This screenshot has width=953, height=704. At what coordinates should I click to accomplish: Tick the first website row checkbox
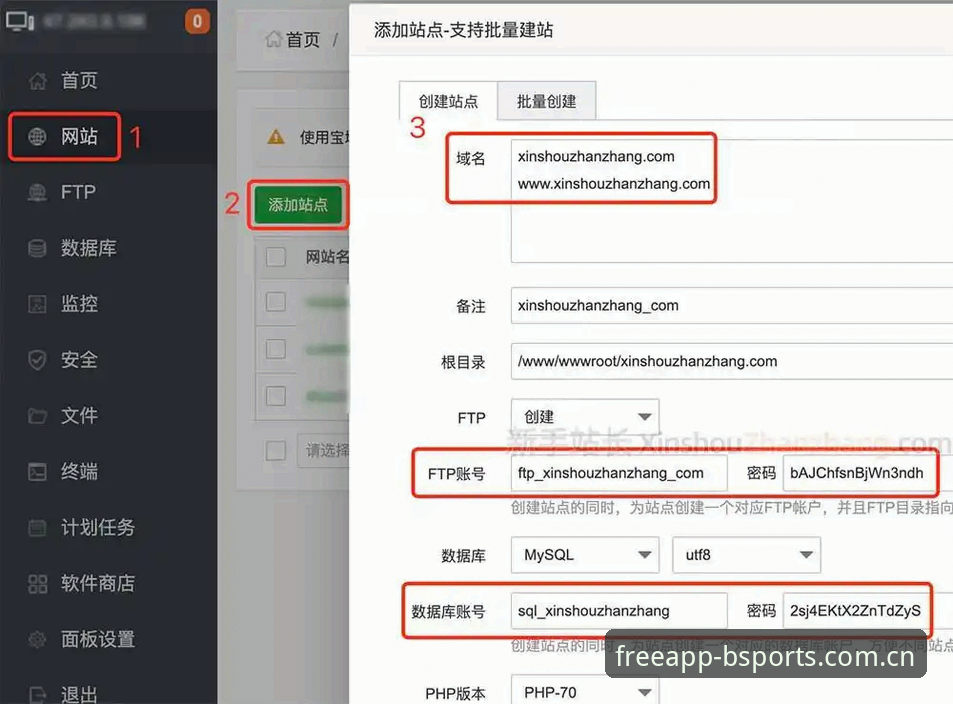276,302
